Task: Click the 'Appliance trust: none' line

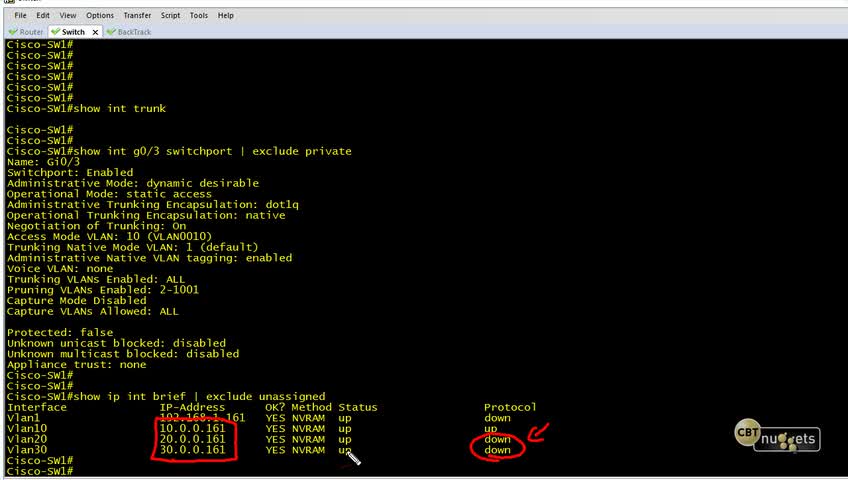Action: tap(76, 365)
